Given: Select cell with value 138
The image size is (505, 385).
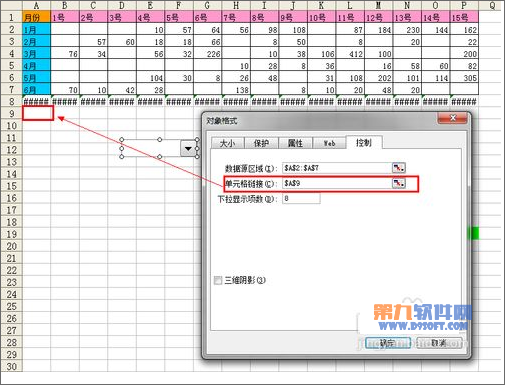Looking at the screenshot, I should click(236, 90).
